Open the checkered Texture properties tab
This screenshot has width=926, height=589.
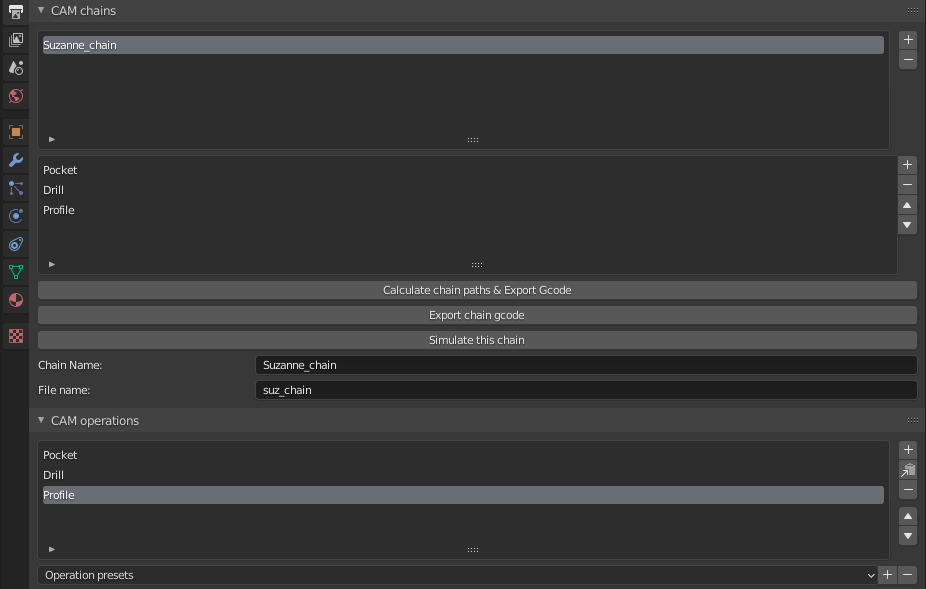pyautogui.click(x=15, y=336)
